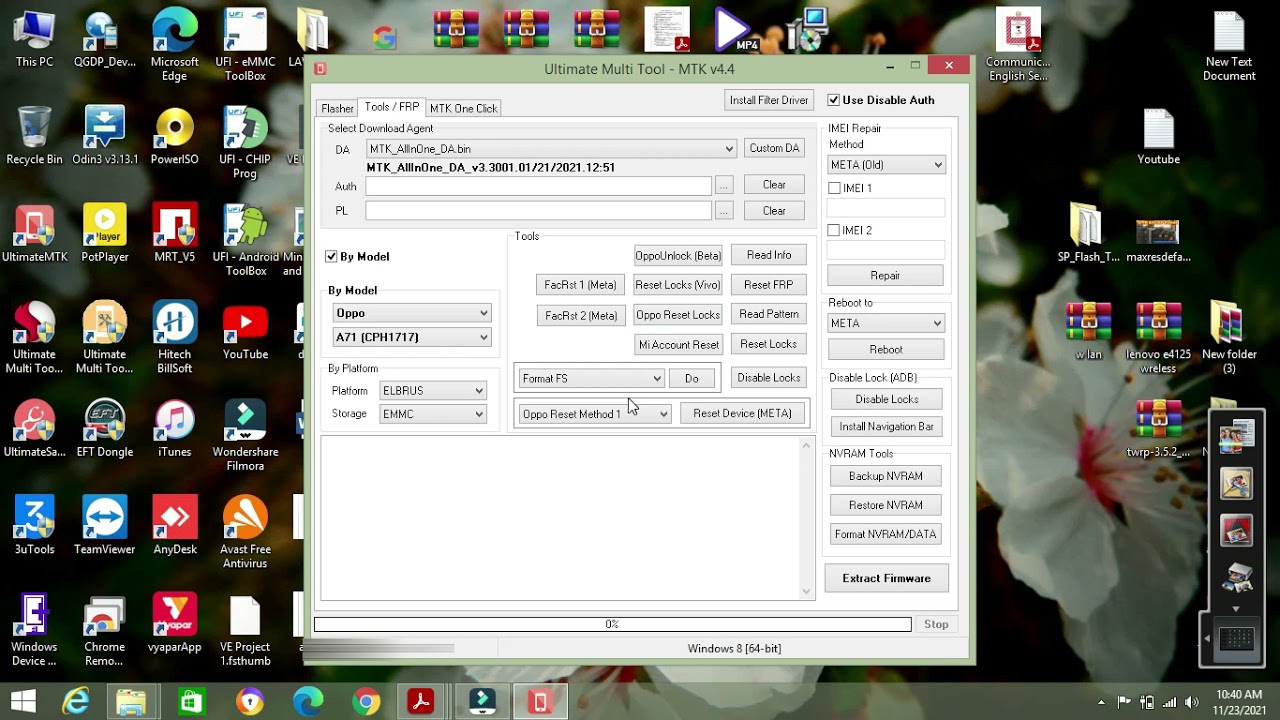Launch MRT_V5 desktop shortcut
The image size is (1280, 720).
pyautogui.click(x=175, y=234)
